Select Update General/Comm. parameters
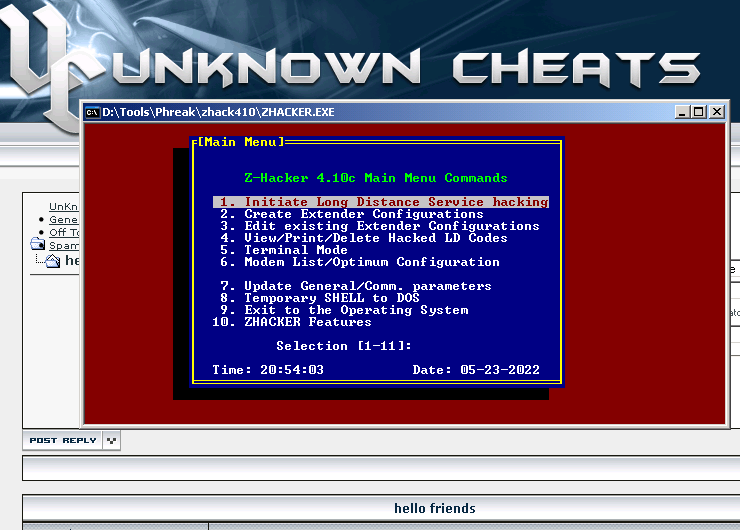This screenshot has width=740, height=530. (356, 286)
